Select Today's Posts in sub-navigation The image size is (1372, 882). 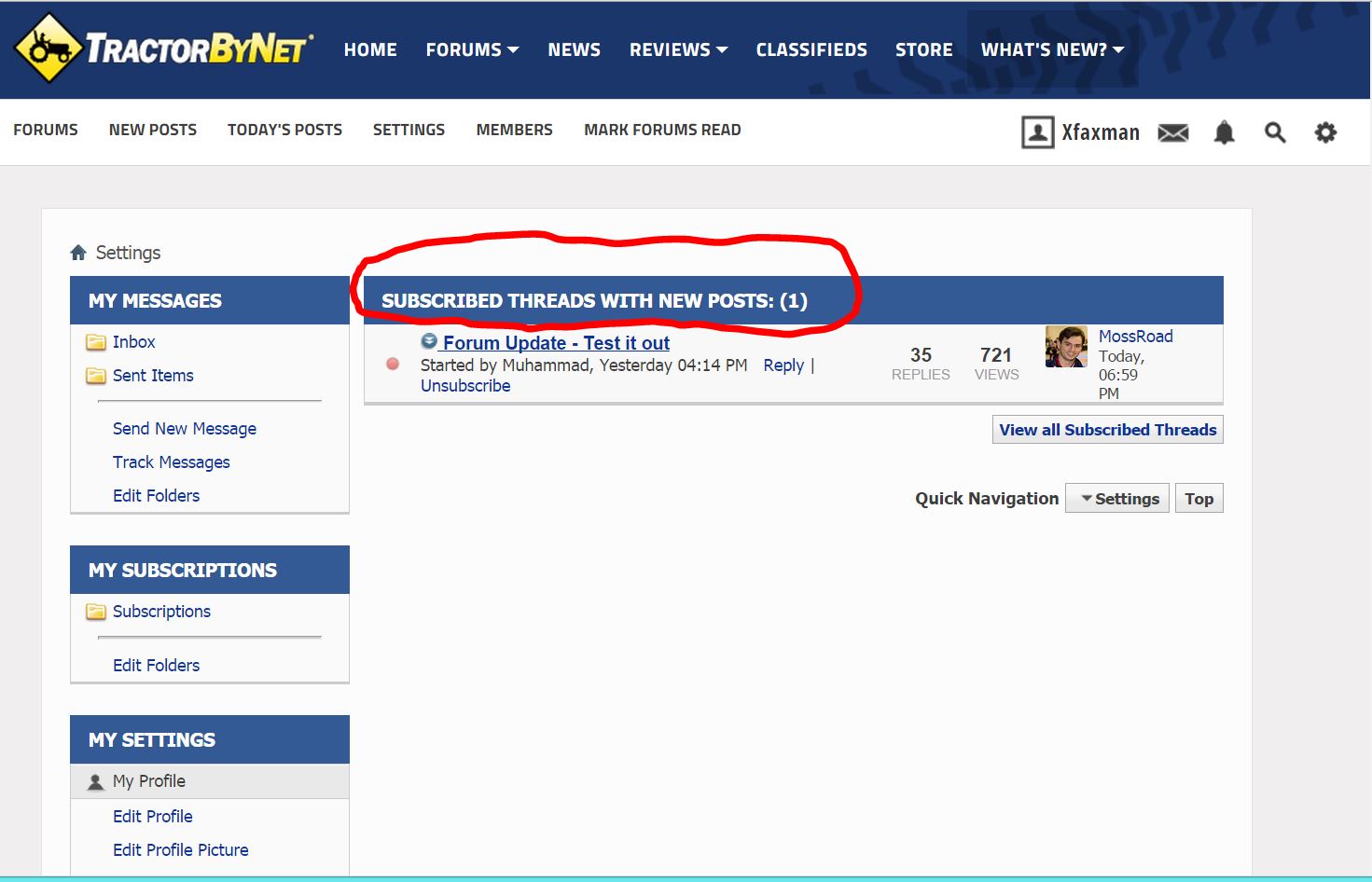pos(284,130)
